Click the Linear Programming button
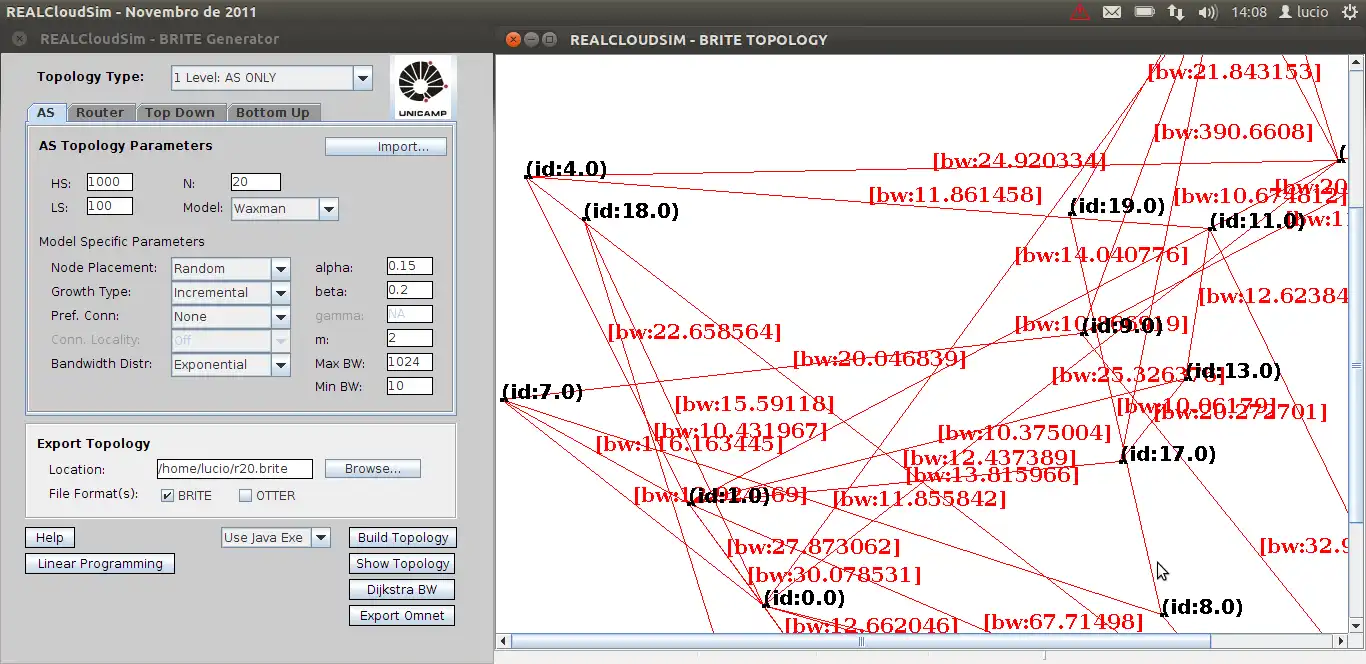This screenshot has height=664, width=1366. 100,563
